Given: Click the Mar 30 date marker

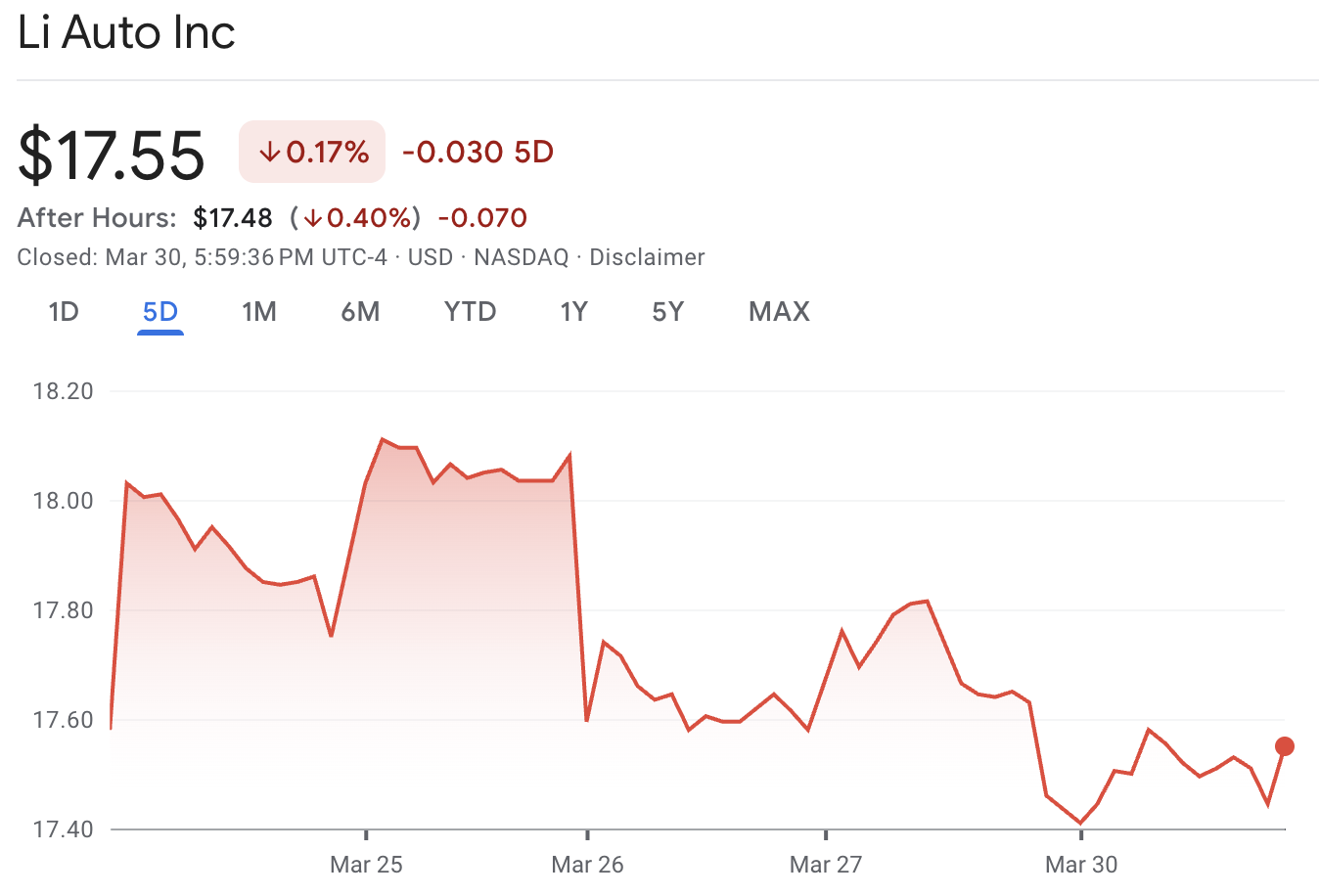Looking at the screenshot, I should [1080, 865].
